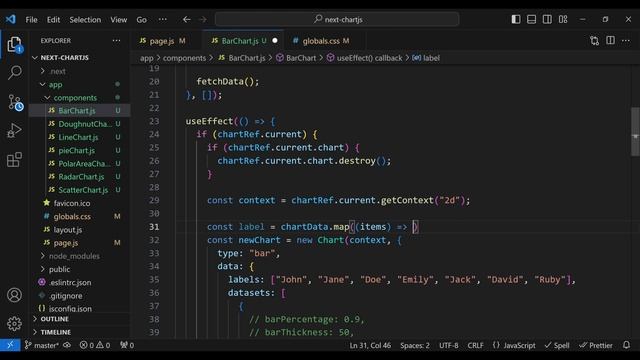Viewport: 640px width, 360px height.
Task: Open Customize Layout icon
Action: point(563,19)
